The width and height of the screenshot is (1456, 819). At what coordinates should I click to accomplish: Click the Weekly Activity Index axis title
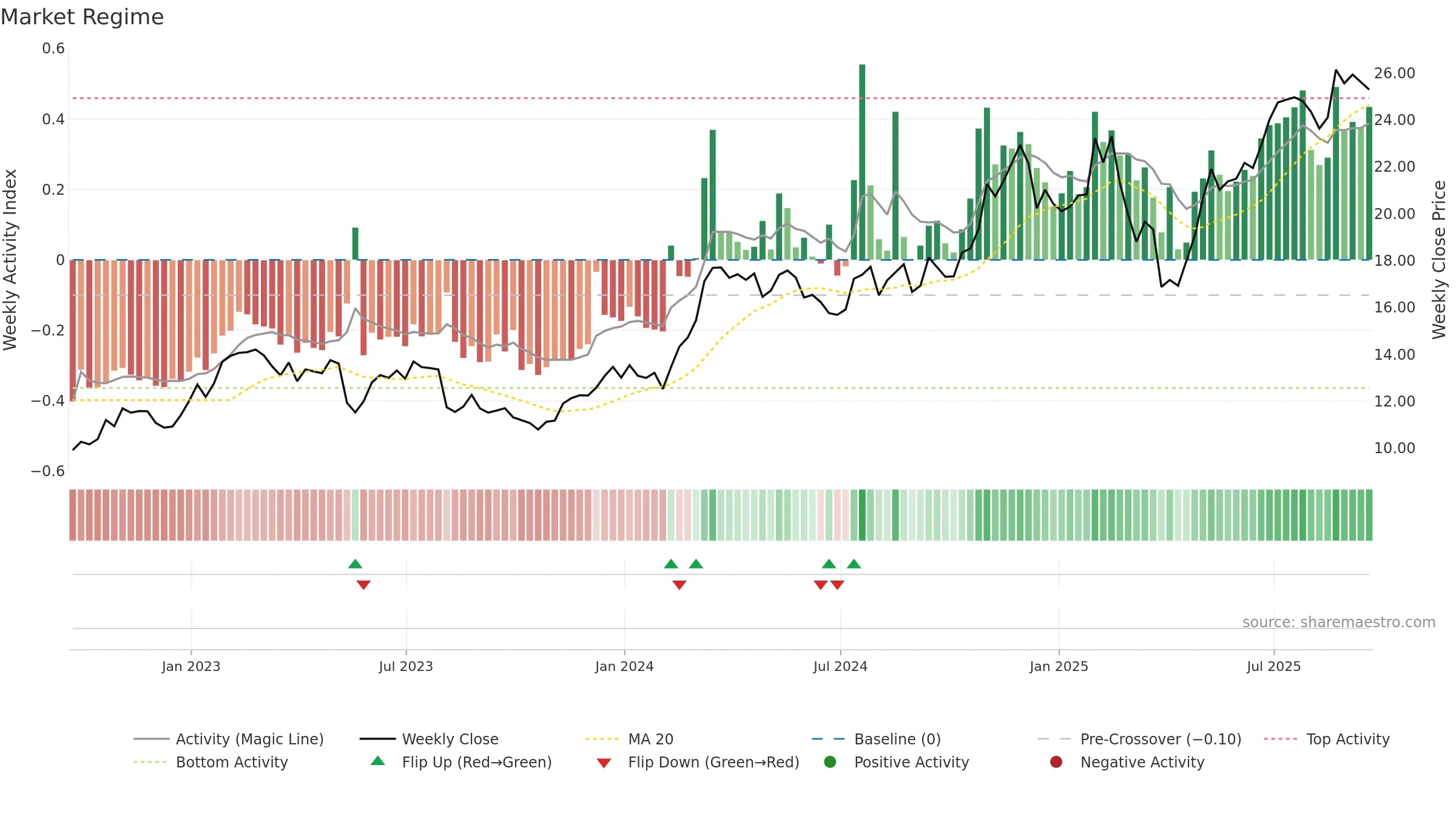pos(10,260)
